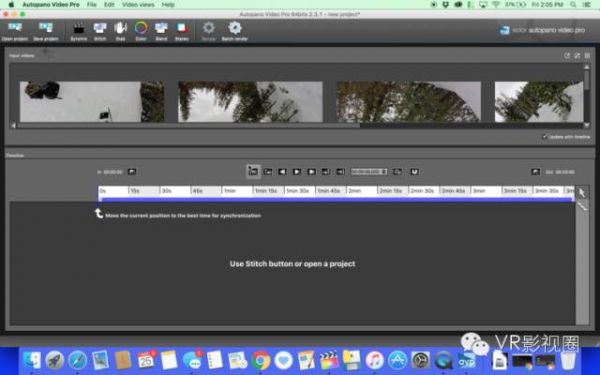Click the blue selection range bar under the ruler
This screenshot has height=375, width=600.
[x=336, y=199]
